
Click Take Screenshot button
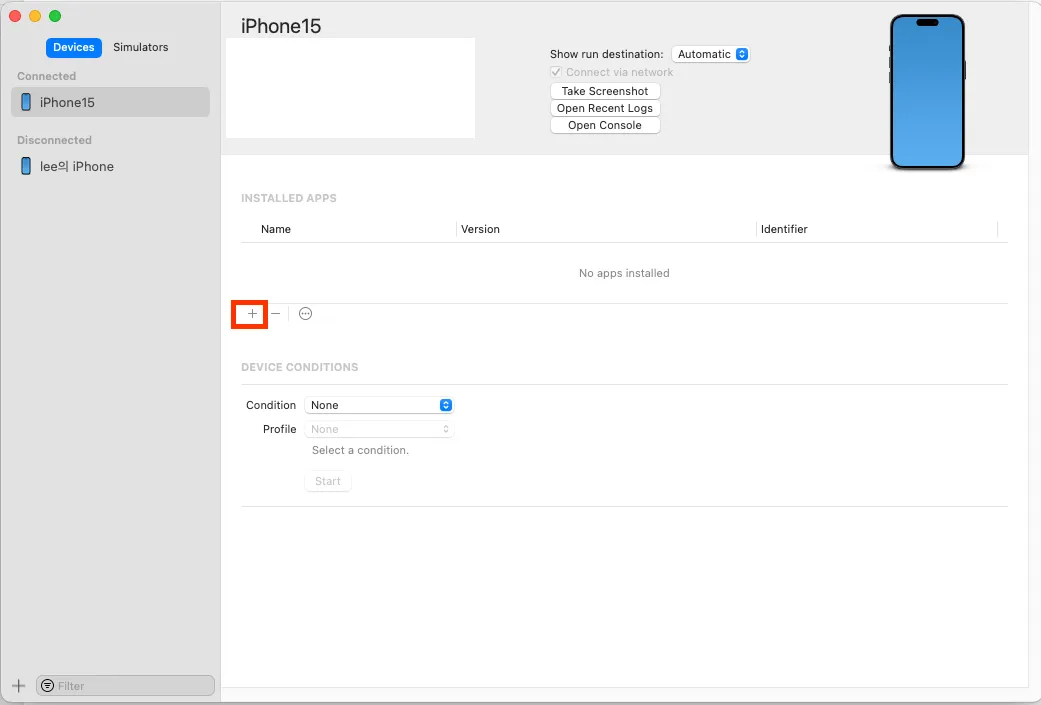[605, 91]
